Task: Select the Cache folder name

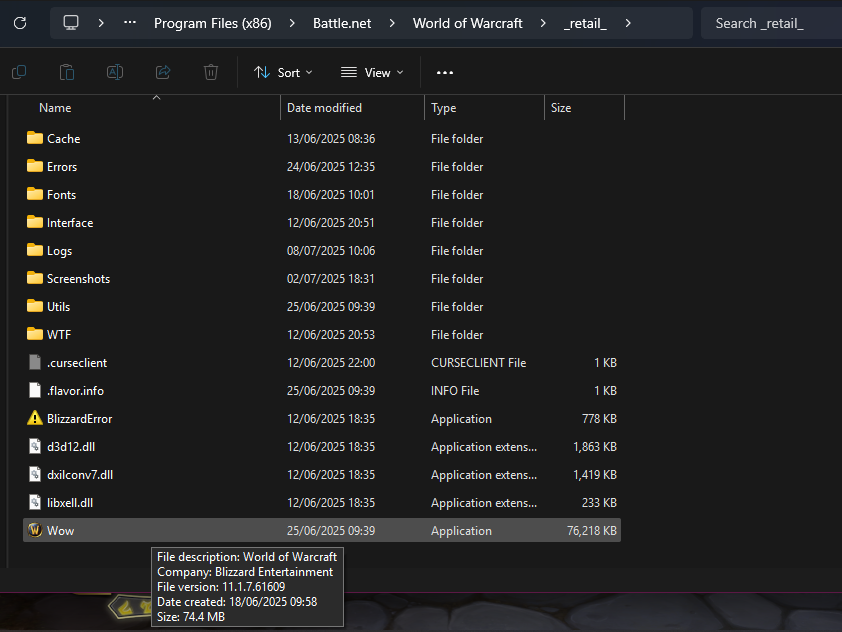Action: tap(63, 139)
